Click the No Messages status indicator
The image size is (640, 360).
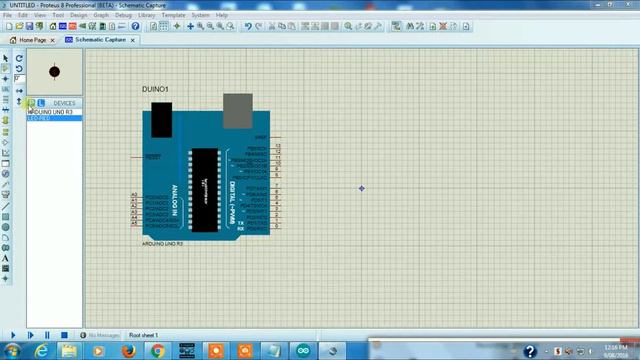point(100,335)
